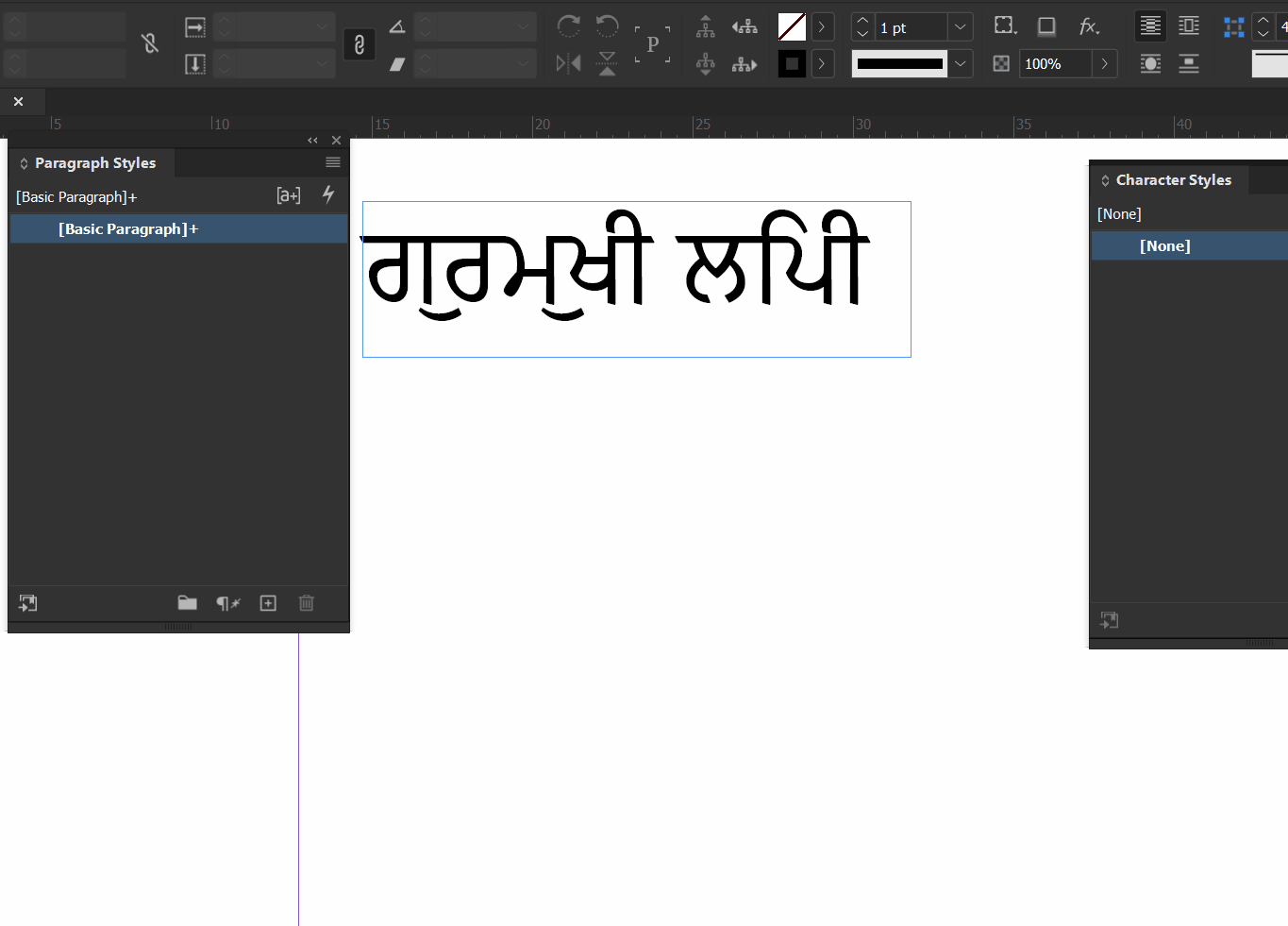1288x926 pixels.
Task: Select the Rotate 90° Clockwise icon
Action: point(568,26)
